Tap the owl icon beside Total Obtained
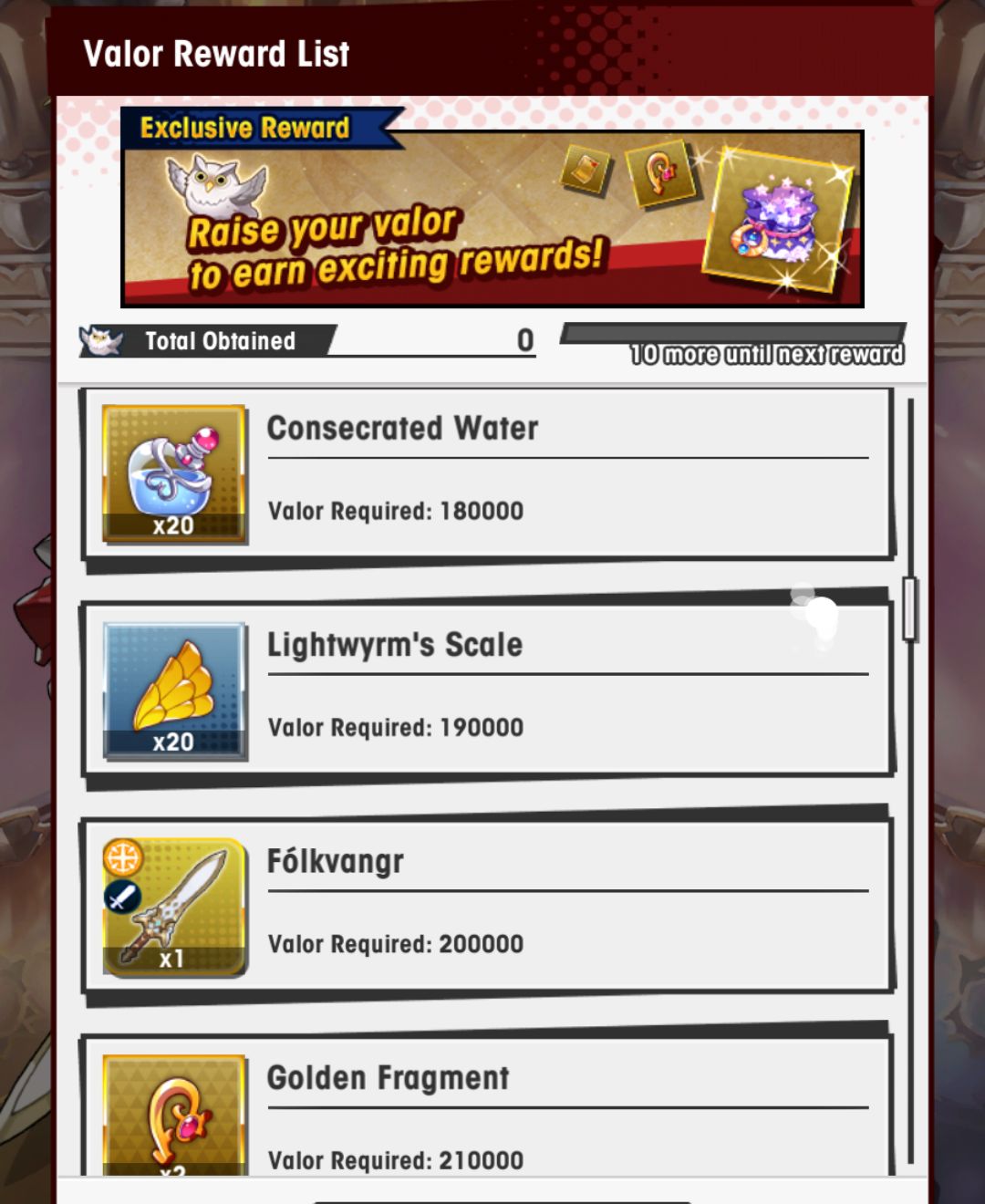 click(x=101, y=341)
